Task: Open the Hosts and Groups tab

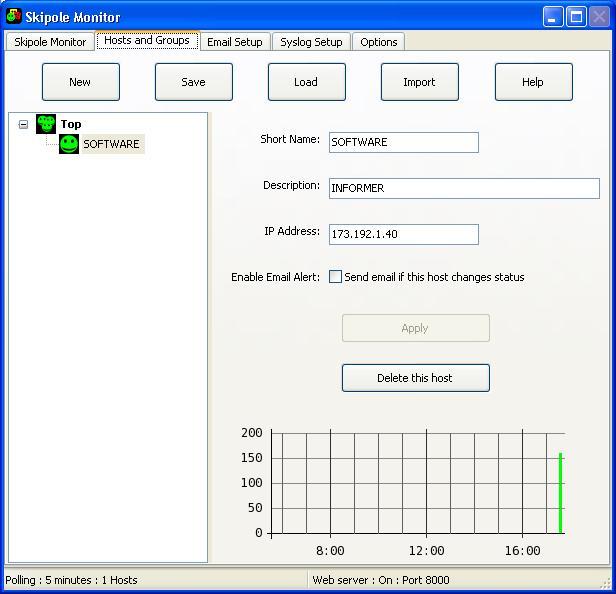Action: point(147,40)
